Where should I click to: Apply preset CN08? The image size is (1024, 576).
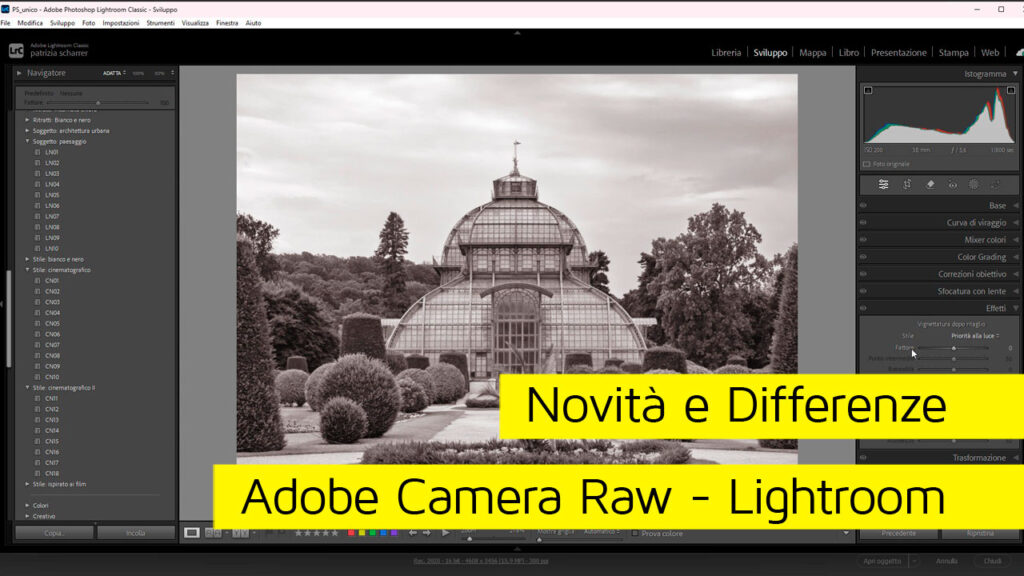[52, 355]
